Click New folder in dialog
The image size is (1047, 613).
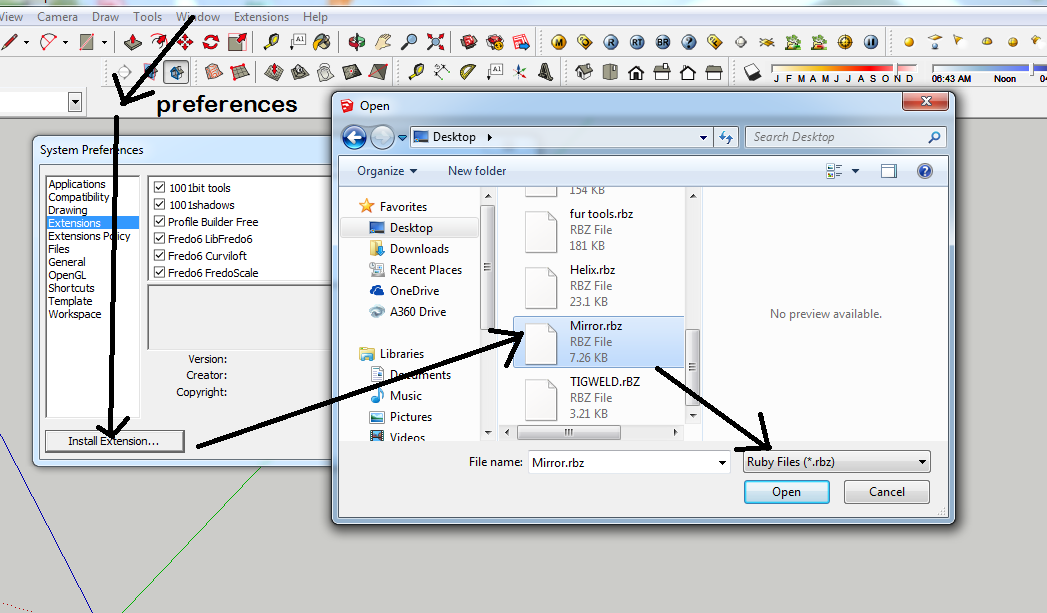(x=477, y=171)
